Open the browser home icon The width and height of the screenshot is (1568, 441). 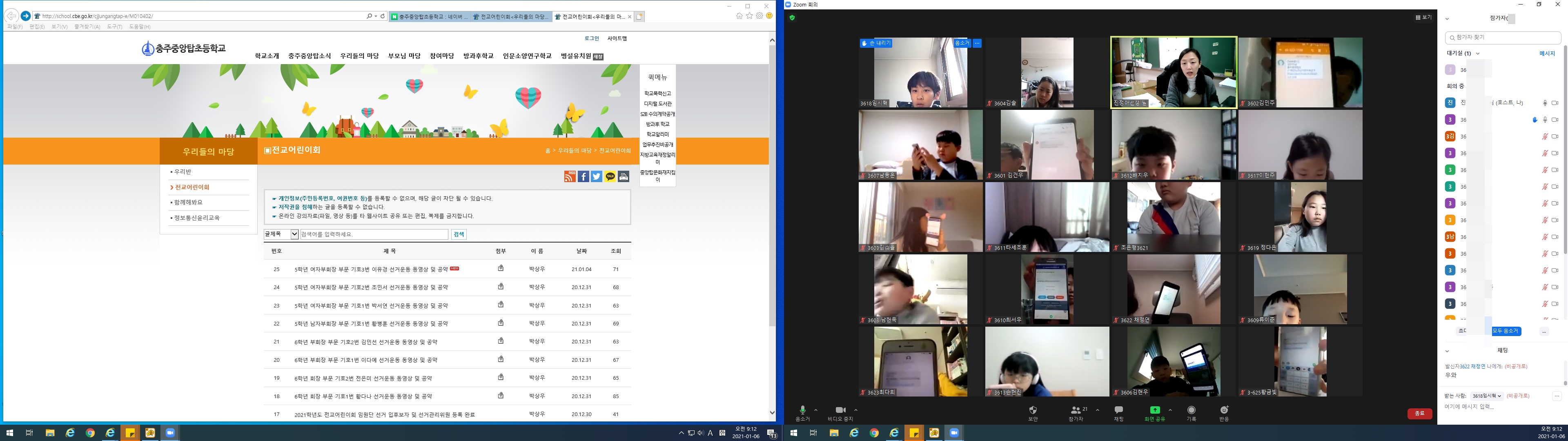click(x=739, y=16)
